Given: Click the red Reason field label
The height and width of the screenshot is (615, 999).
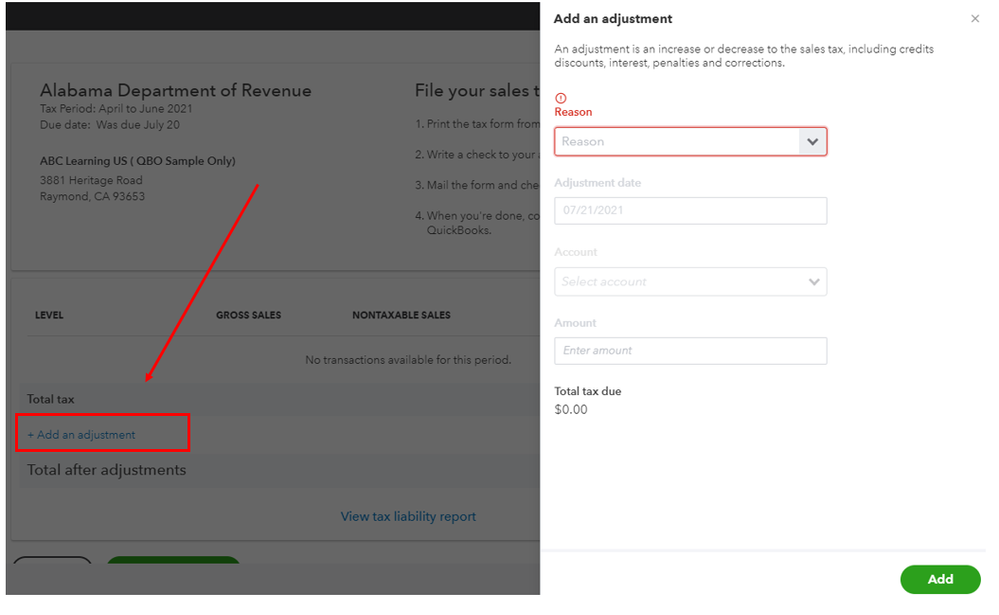Looking at the screenshot, I should (x=573, y=112).
